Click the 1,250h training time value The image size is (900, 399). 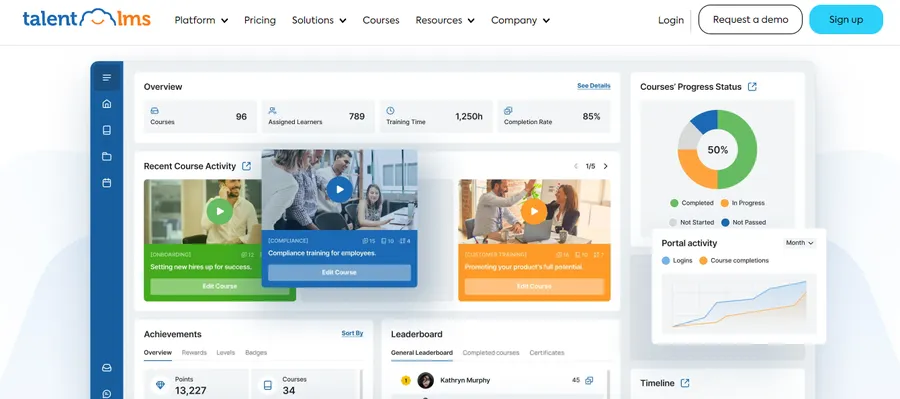click(x=469, y=117)
